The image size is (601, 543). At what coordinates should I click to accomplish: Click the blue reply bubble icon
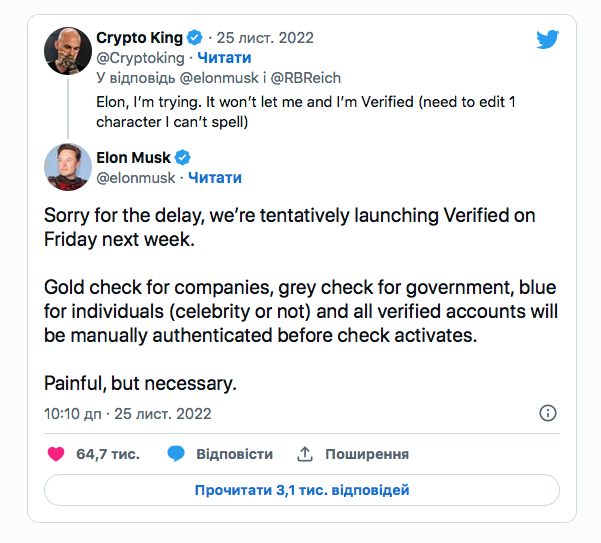coord(176,454)
